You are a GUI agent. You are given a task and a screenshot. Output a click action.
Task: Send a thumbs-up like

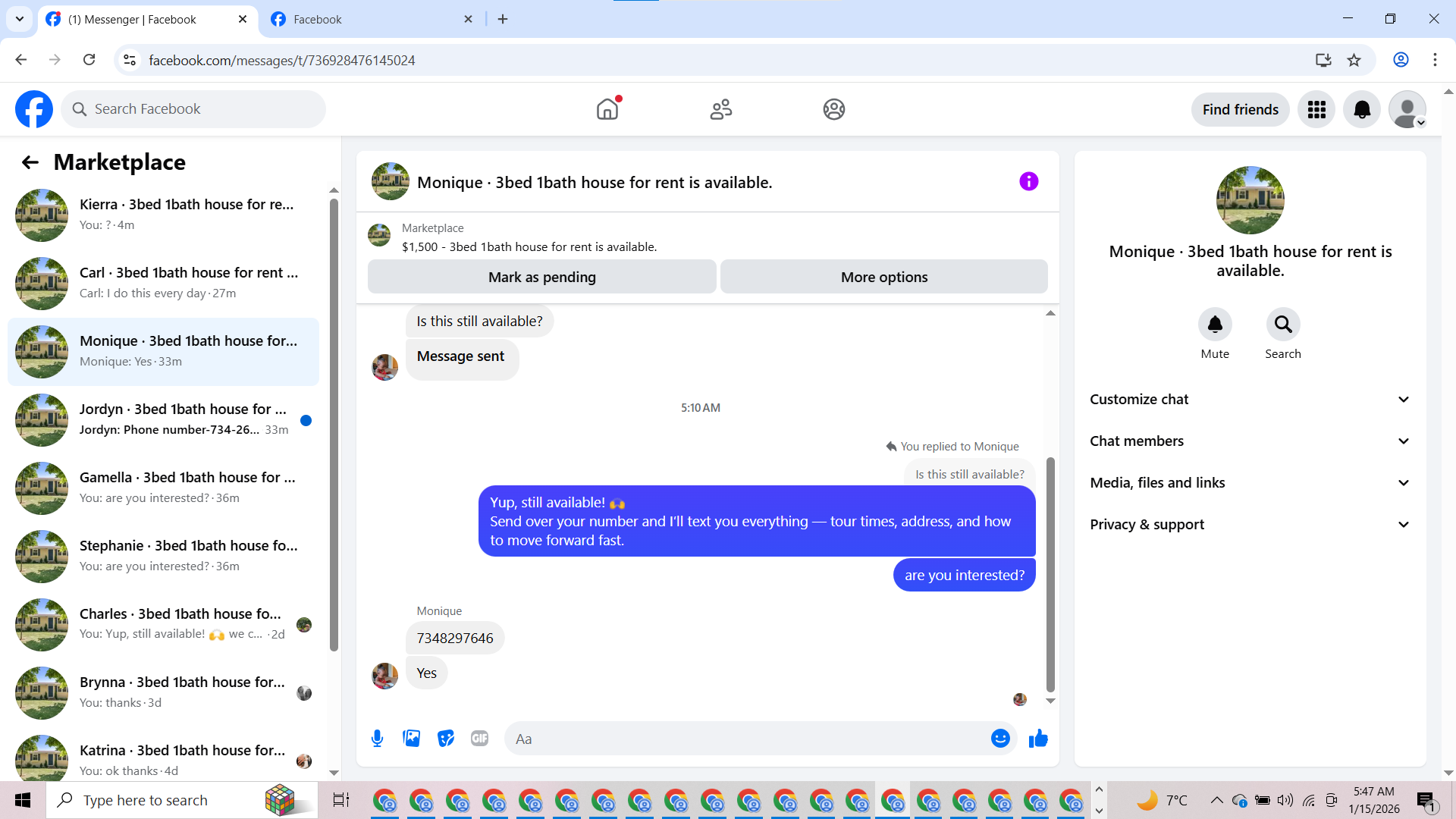point(1038,738)
